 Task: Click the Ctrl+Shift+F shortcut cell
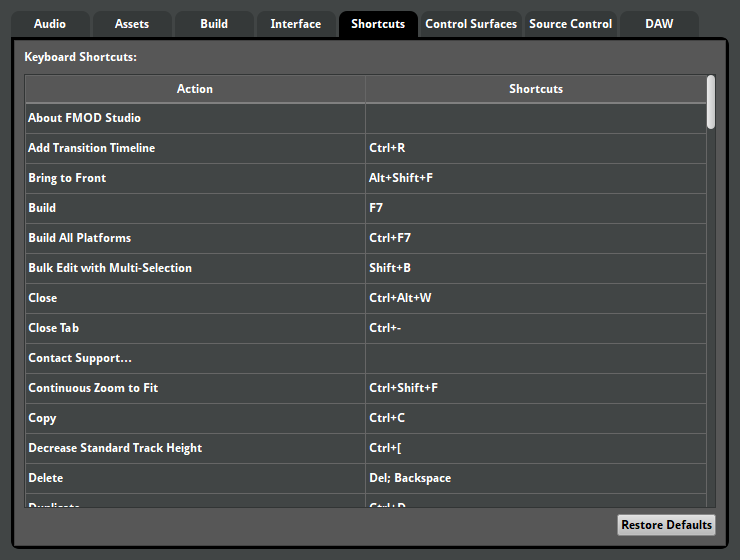coord(536,388)
